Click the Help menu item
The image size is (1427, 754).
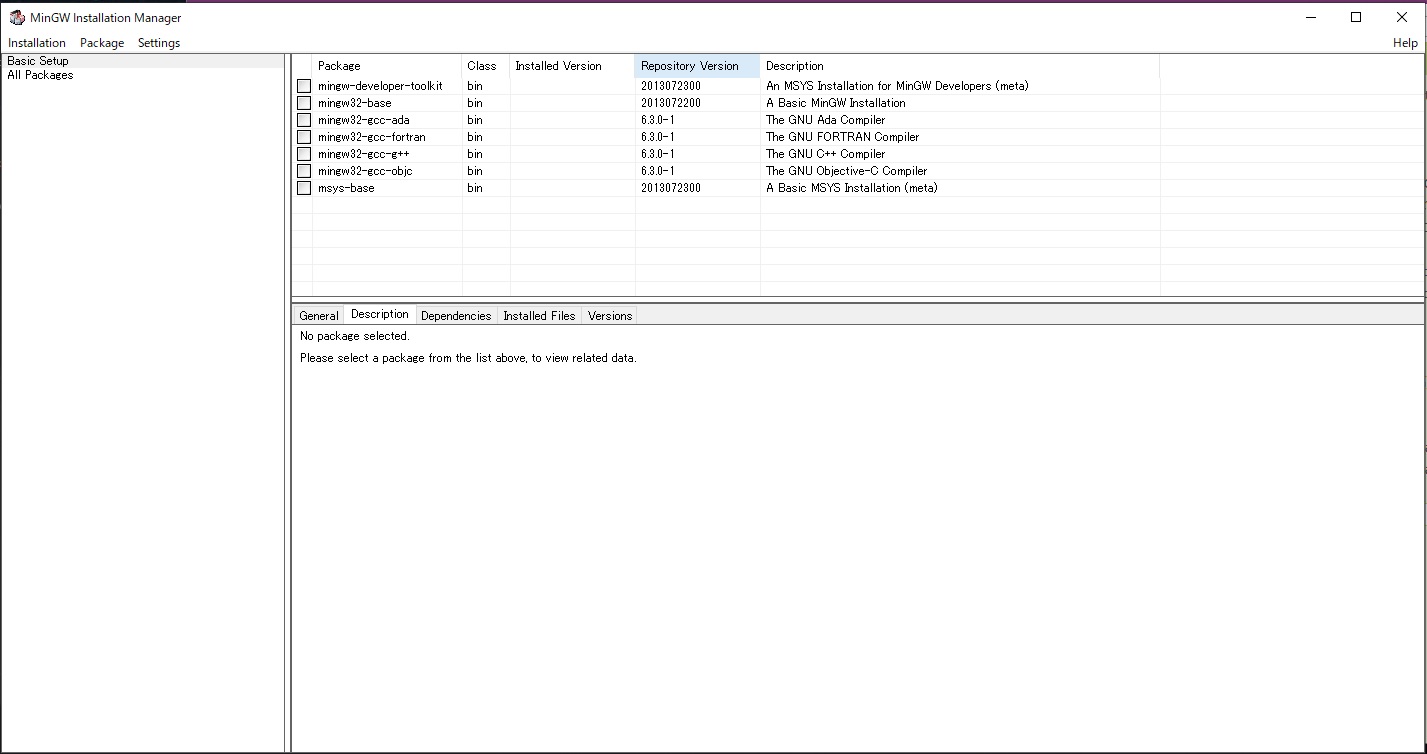point(1404,43)
